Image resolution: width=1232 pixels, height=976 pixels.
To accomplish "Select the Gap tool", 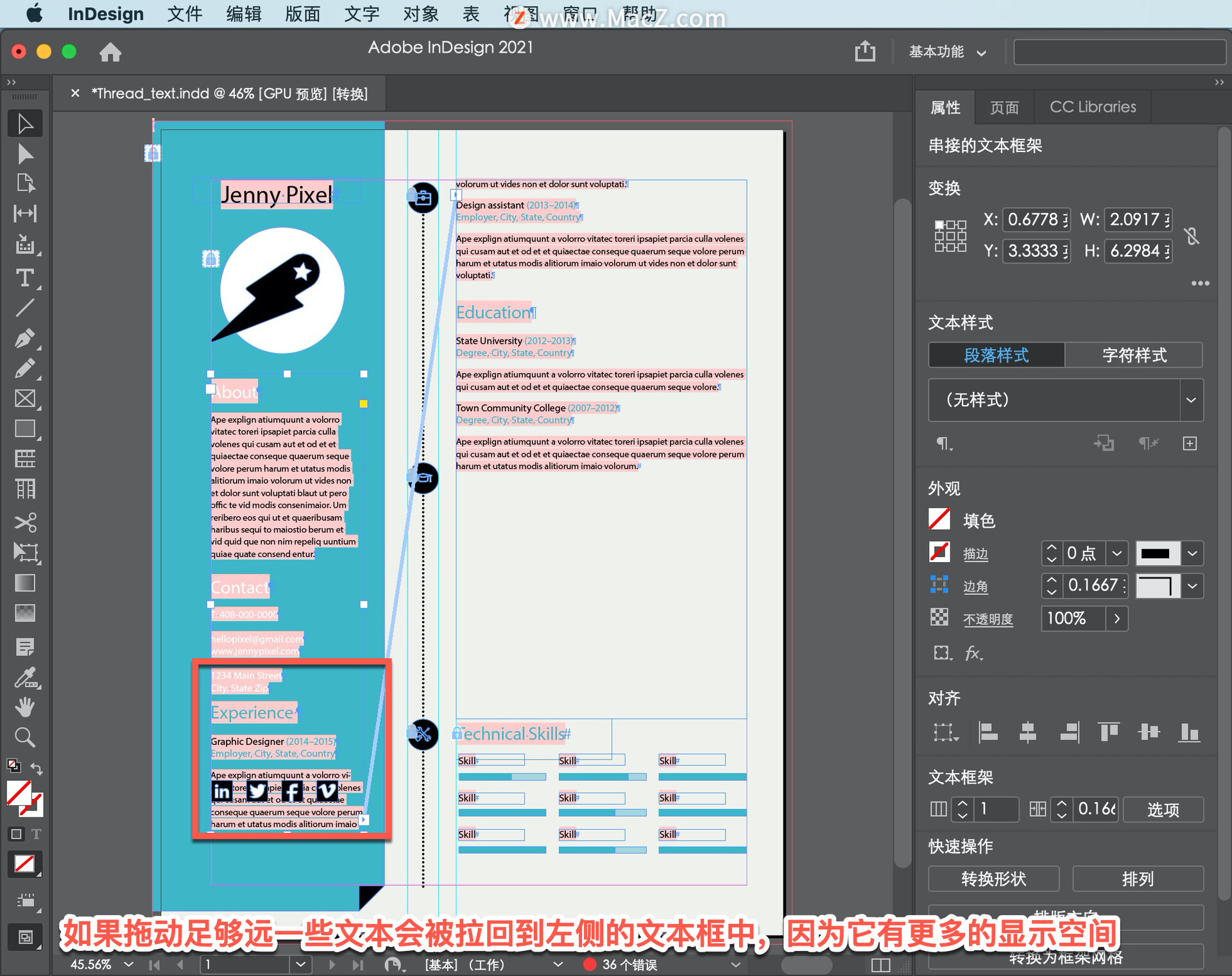I will tap(25, 213).
